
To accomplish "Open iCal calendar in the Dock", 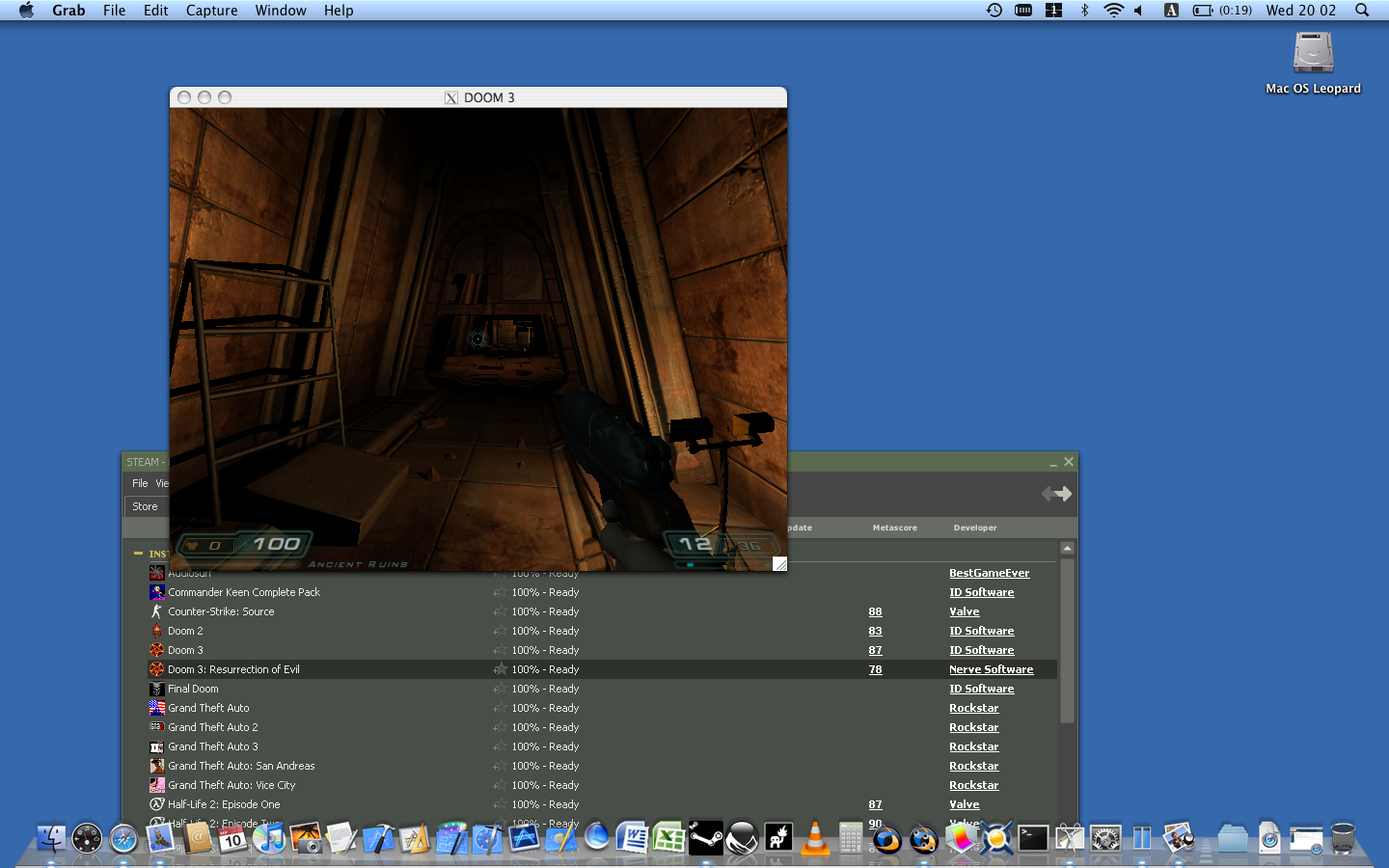I will [232, 837].
